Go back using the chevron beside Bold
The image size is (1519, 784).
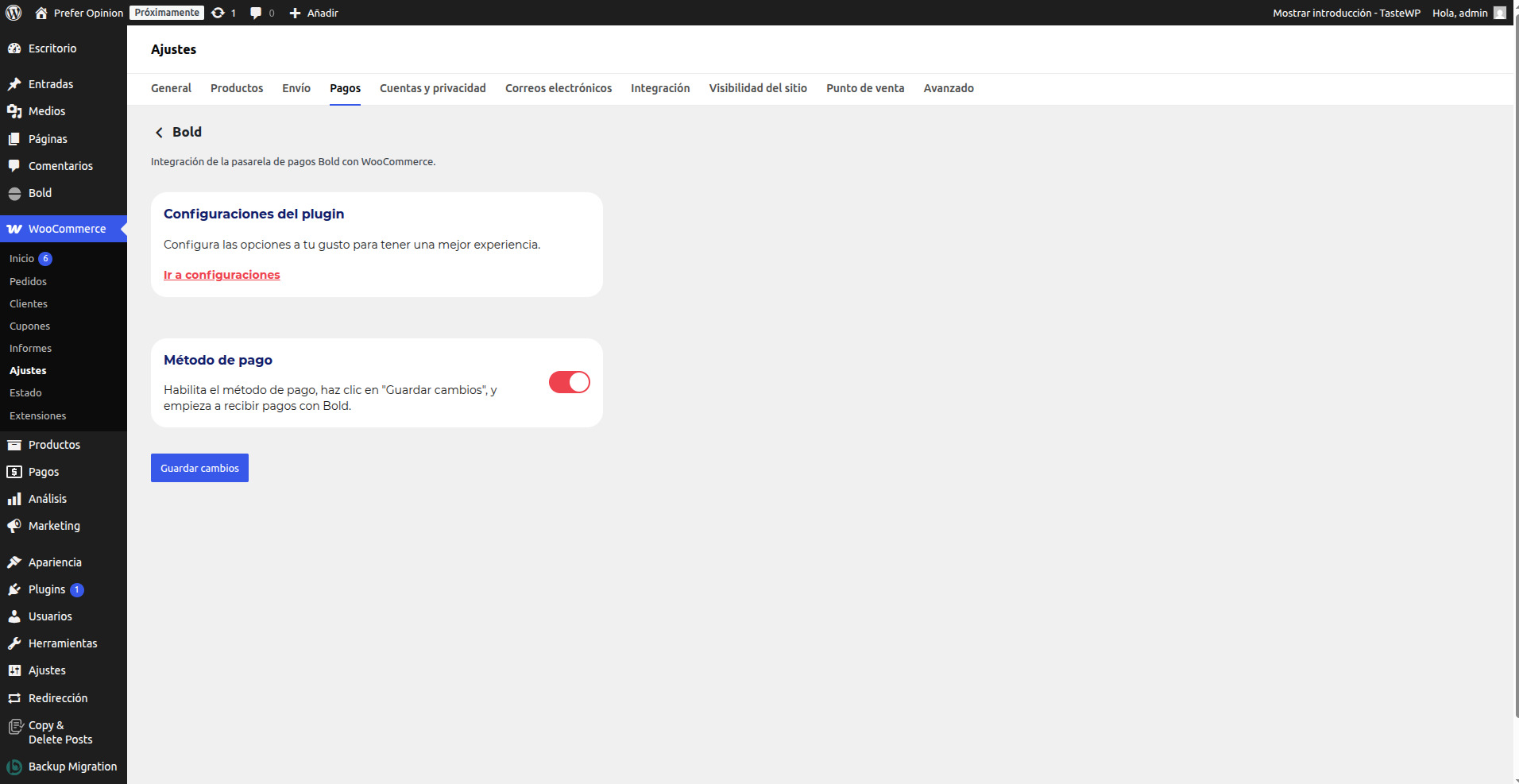click(x=159, y=133)
